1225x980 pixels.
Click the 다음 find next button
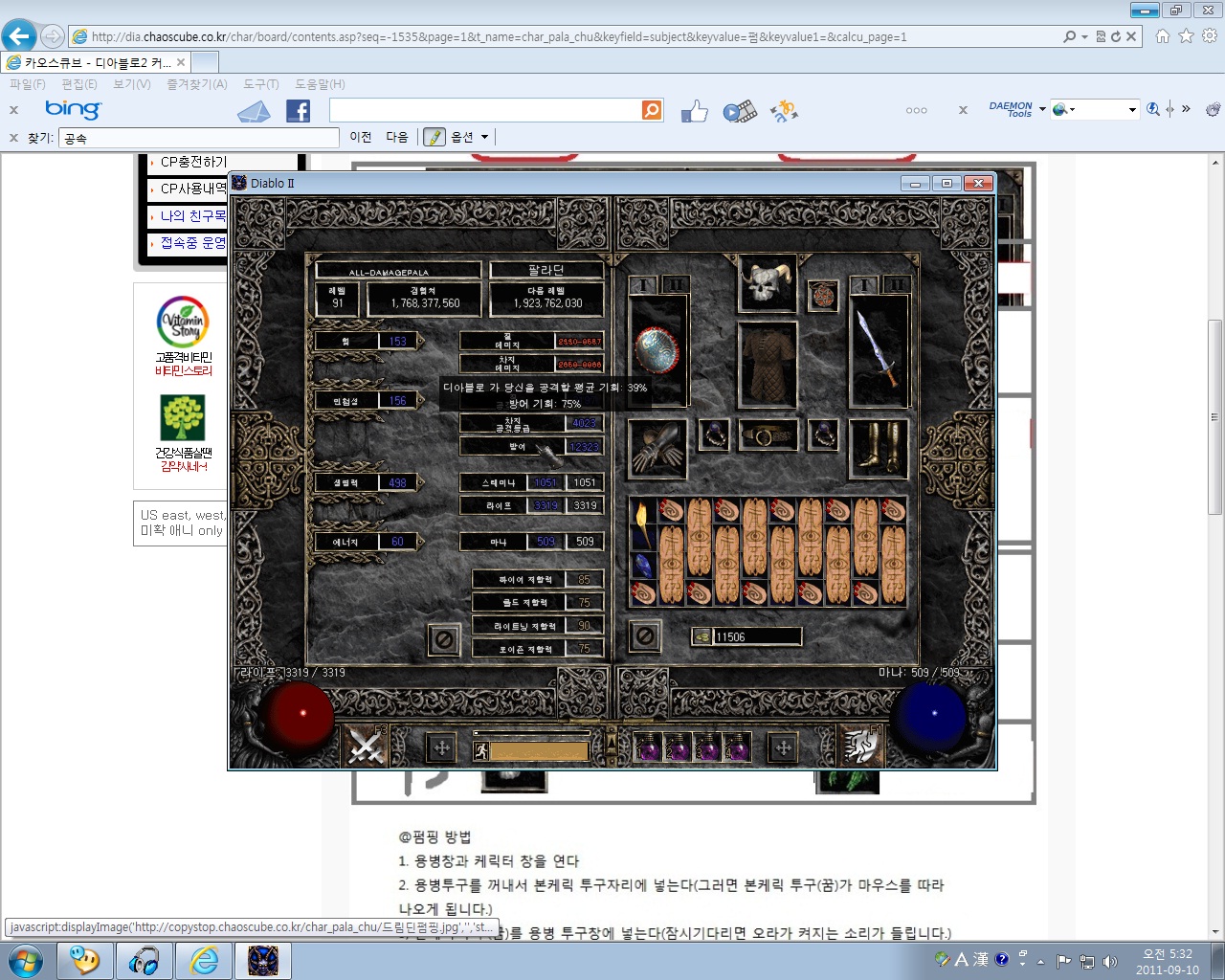click(397, 137)
